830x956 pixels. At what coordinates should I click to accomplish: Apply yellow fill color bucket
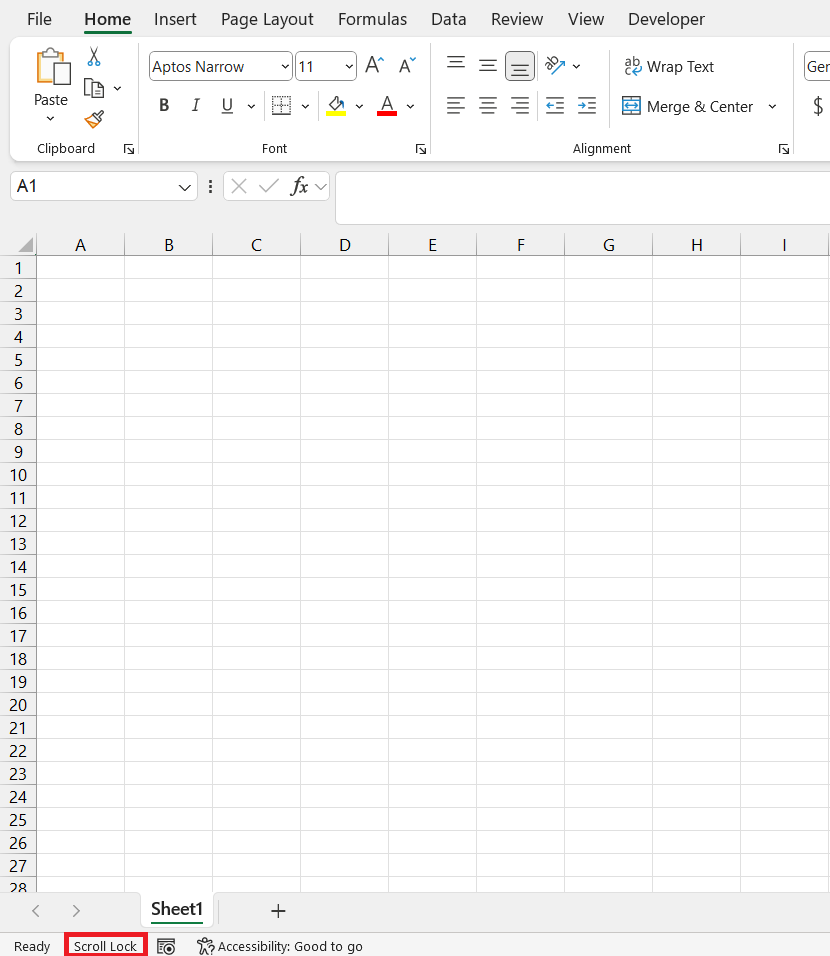[x=336, y=105]
